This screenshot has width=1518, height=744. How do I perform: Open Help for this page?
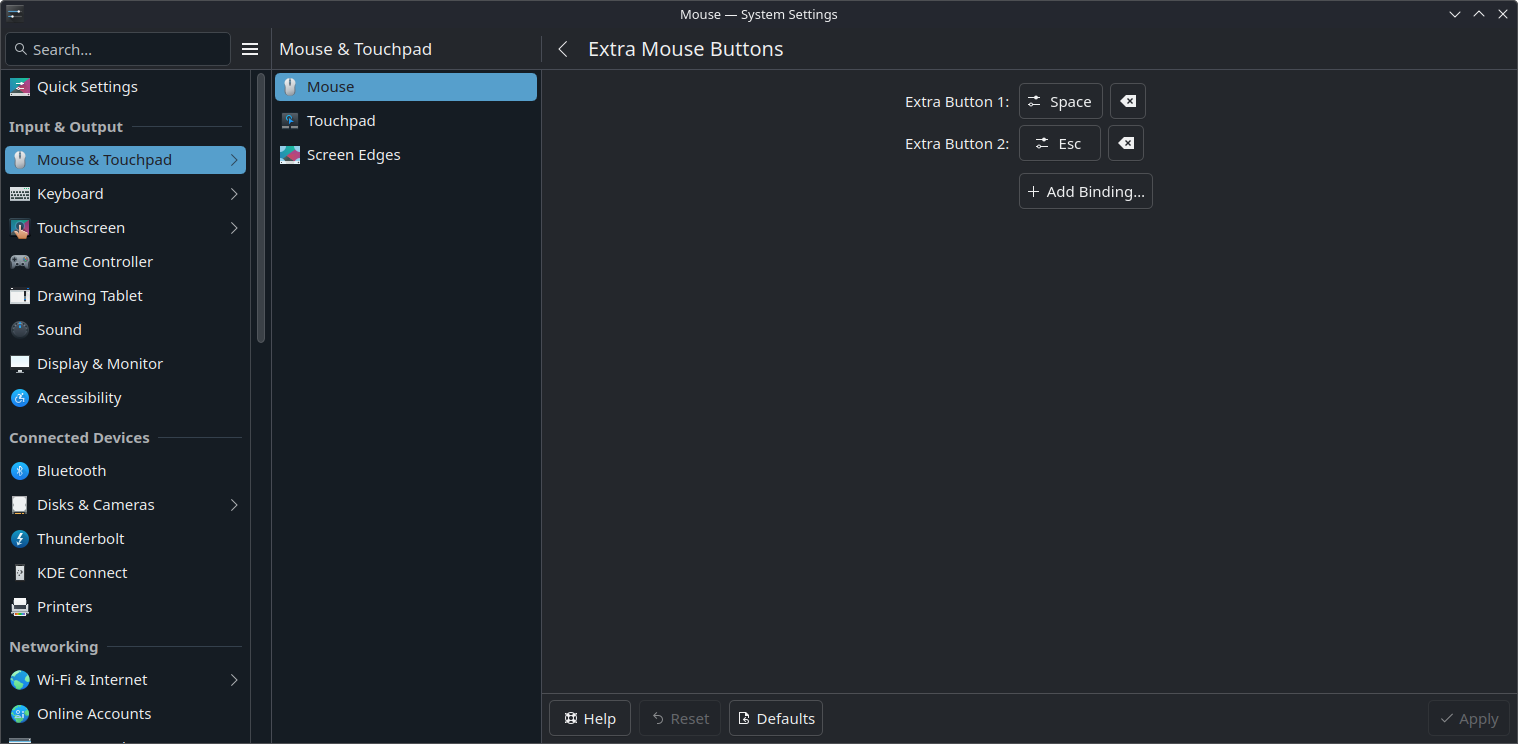pyautogui.click(x=590, y=718)
